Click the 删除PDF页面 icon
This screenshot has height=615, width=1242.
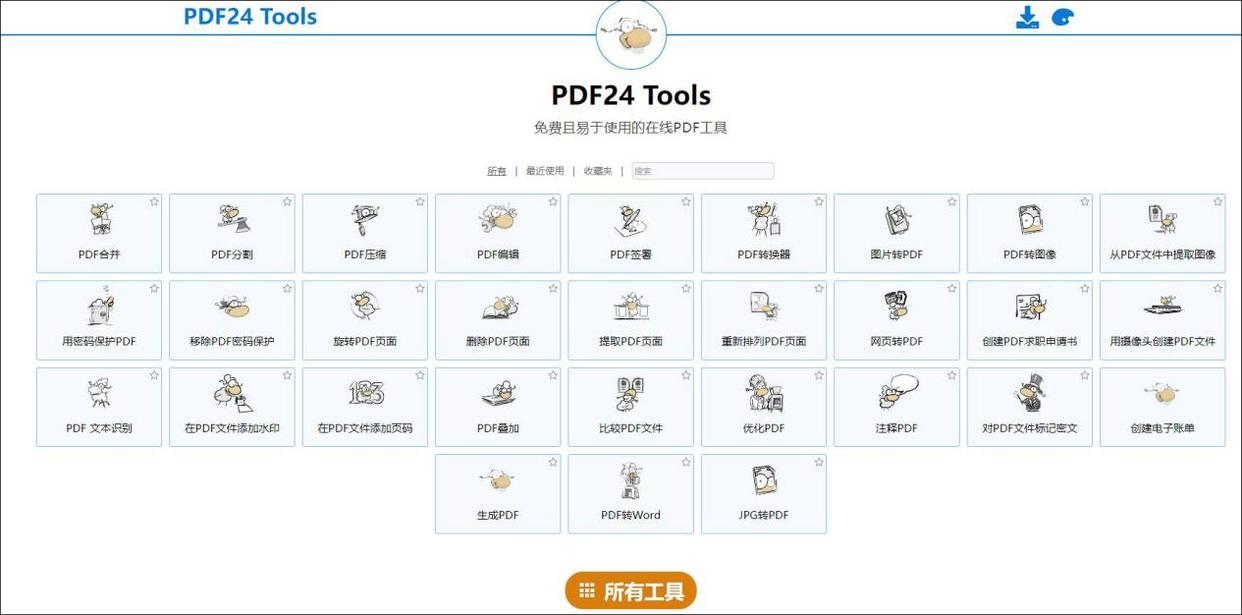point(498,307)
